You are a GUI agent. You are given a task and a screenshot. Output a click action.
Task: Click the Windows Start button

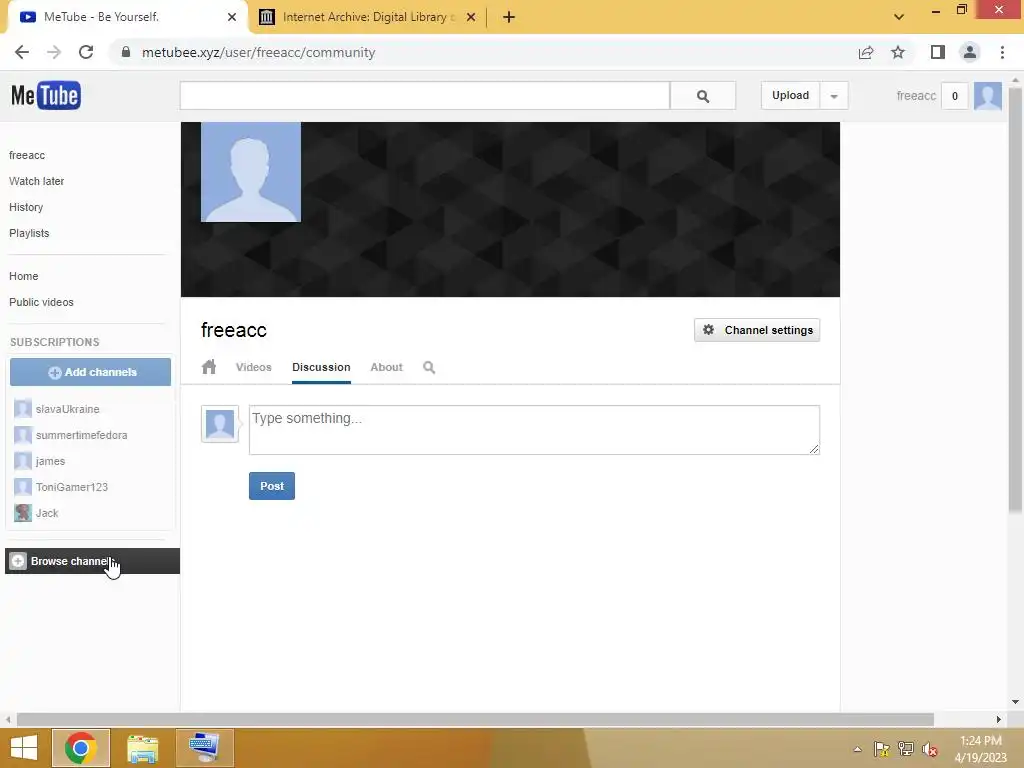click(x=24, y=748)
